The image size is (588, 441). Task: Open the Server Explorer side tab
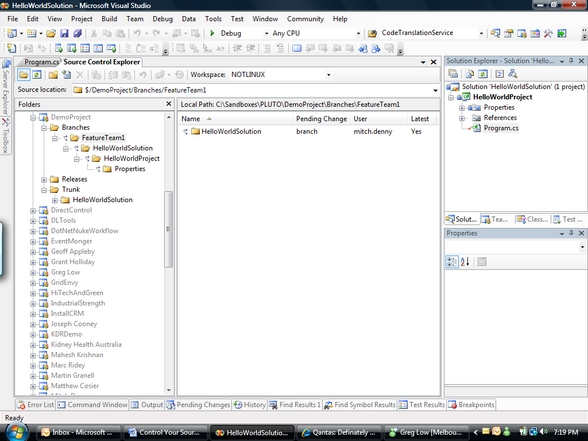coord(6,86)
